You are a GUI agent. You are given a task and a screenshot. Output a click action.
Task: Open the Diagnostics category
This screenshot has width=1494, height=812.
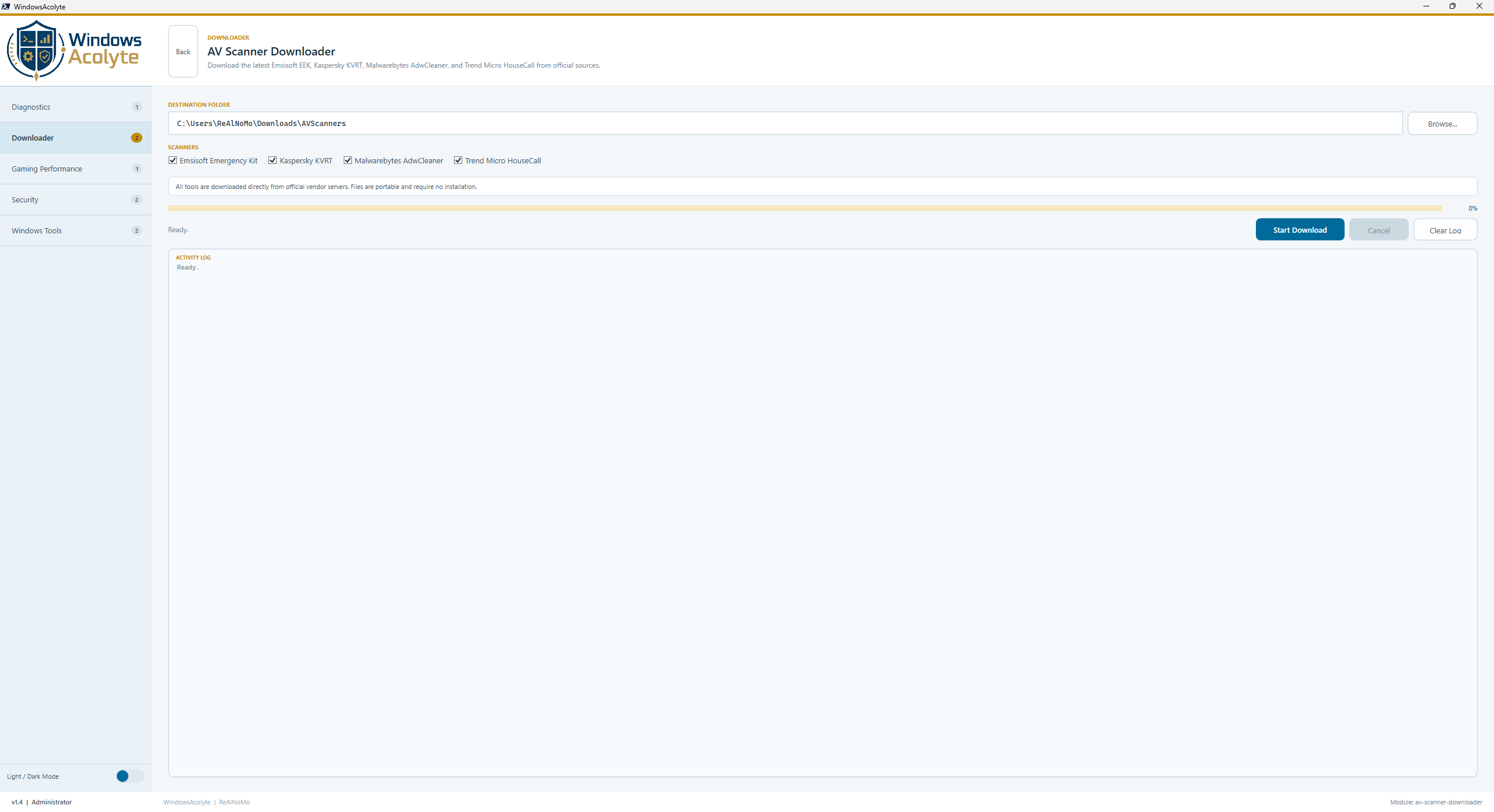(x=76, y=107)
